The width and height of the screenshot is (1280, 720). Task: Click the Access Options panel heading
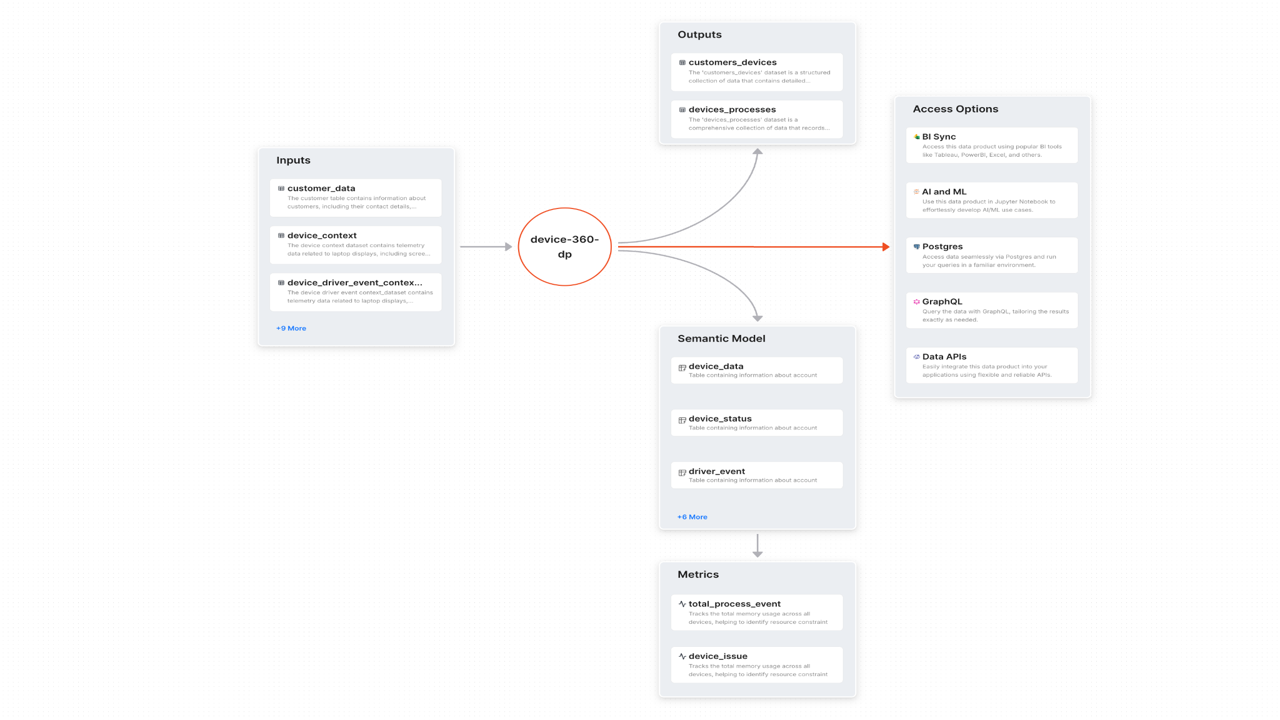coord(955,109)
